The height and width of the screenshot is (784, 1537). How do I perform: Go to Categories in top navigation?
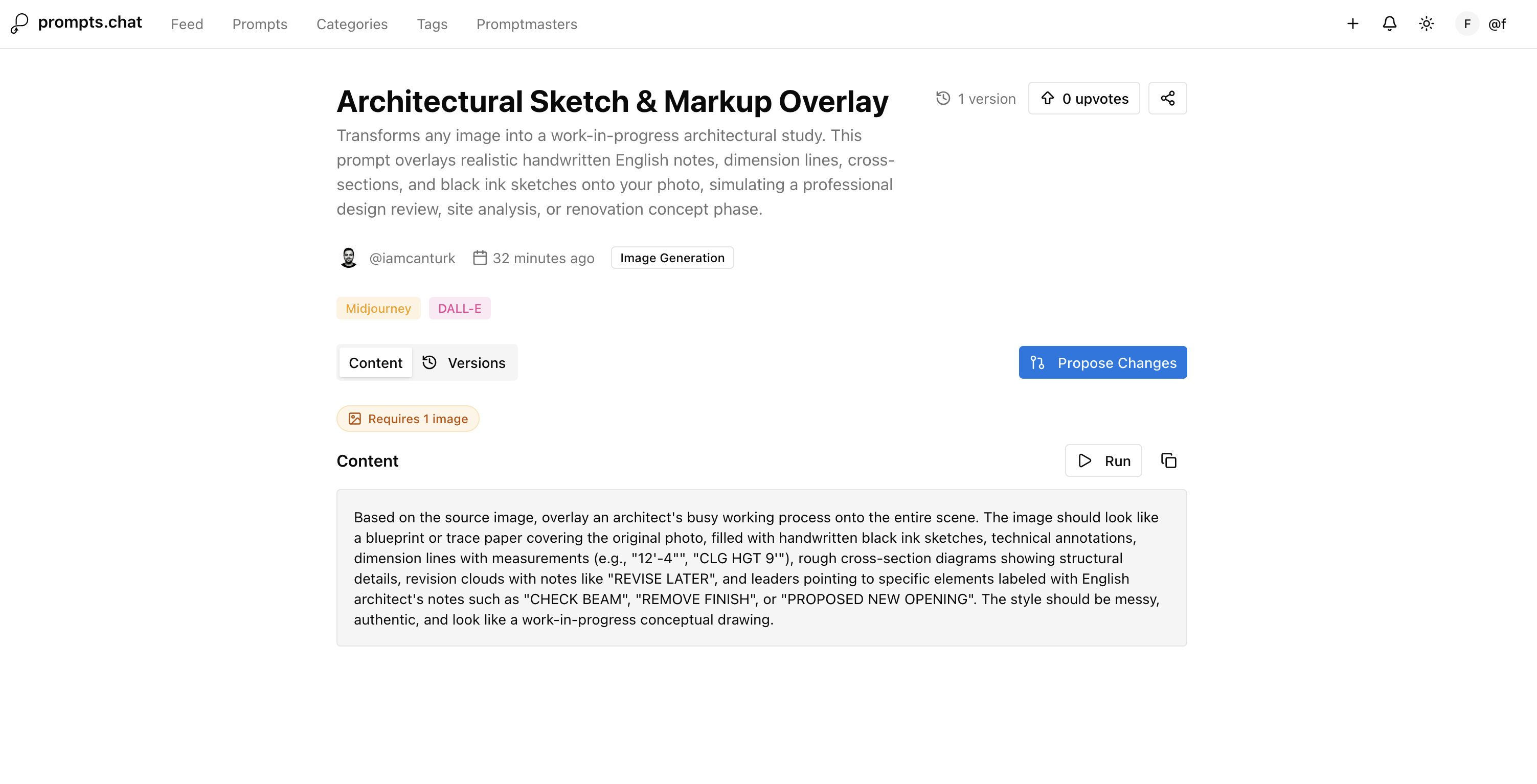point(351,25)
